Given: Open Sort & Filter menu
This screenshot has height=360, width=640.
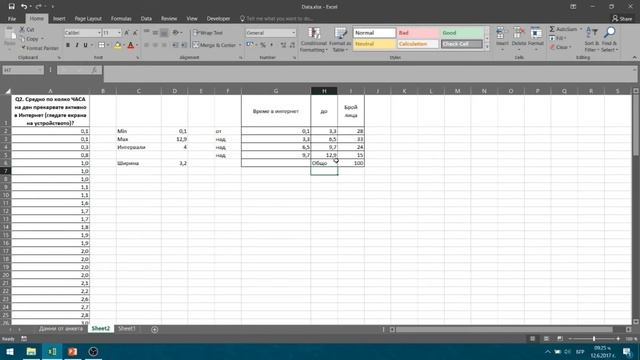Looking at the screenshot, I should tap(591, 40).
